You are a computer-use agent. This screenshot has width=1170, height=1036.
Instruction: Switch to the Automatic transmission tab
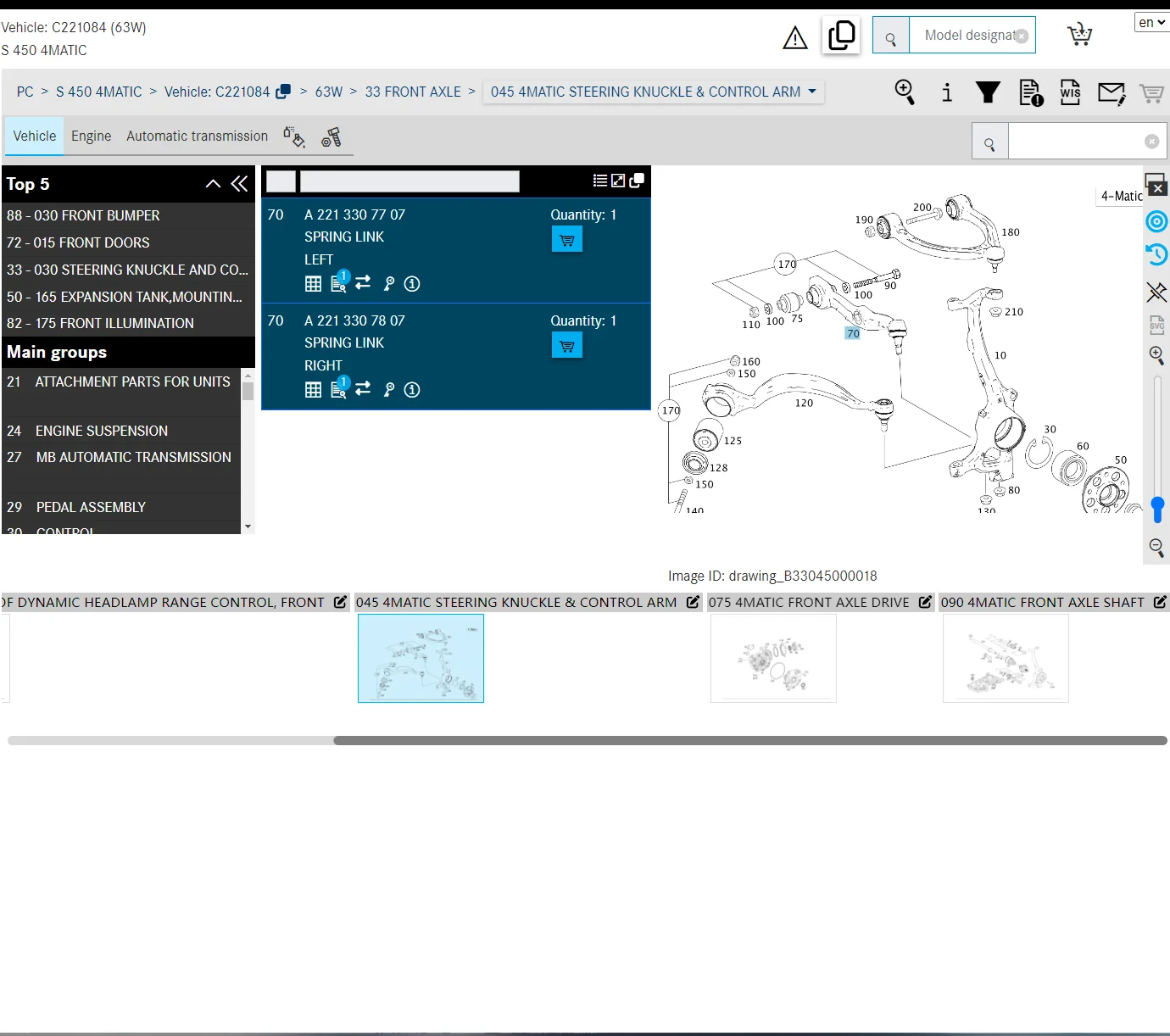(x=197, y=136)
